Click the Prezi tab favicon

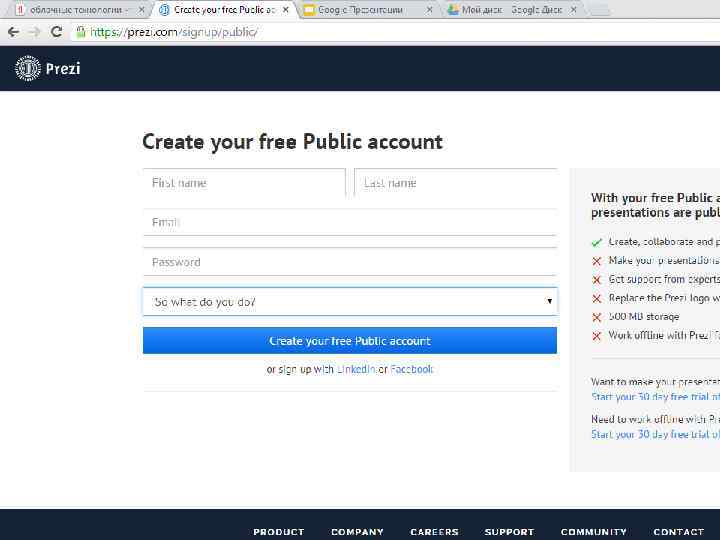(x=164, y=10)
